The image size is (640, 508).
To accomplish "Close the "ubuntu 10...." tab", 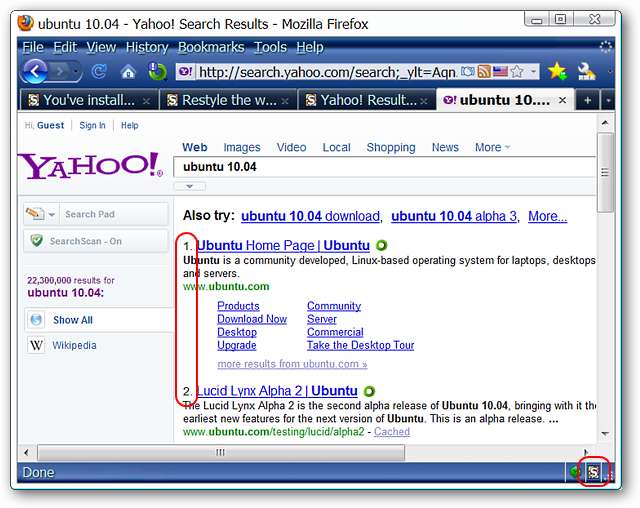I will click(x=562, y=100).
